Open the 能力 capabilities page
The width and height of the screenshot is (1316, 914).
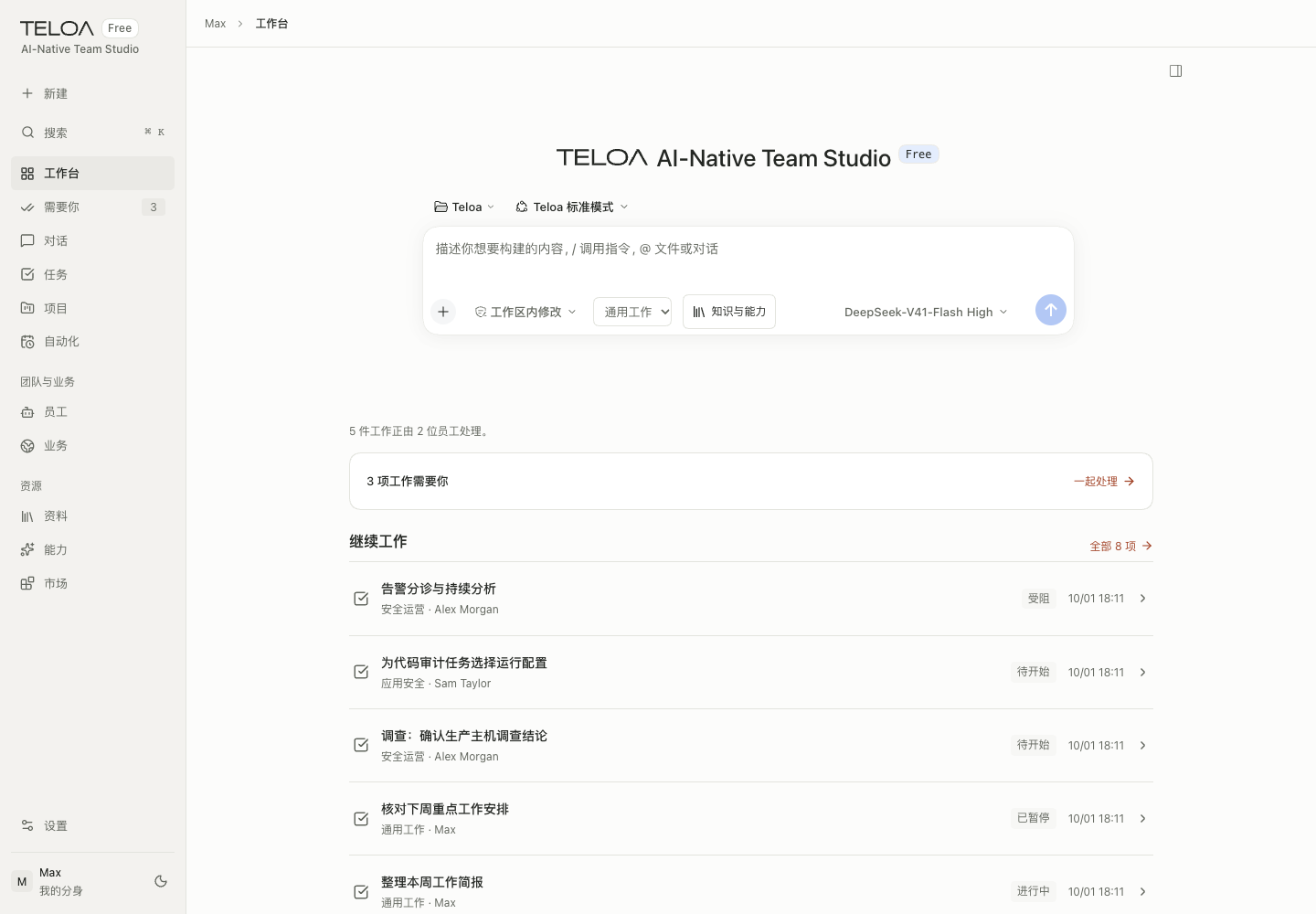coord(92,550)
